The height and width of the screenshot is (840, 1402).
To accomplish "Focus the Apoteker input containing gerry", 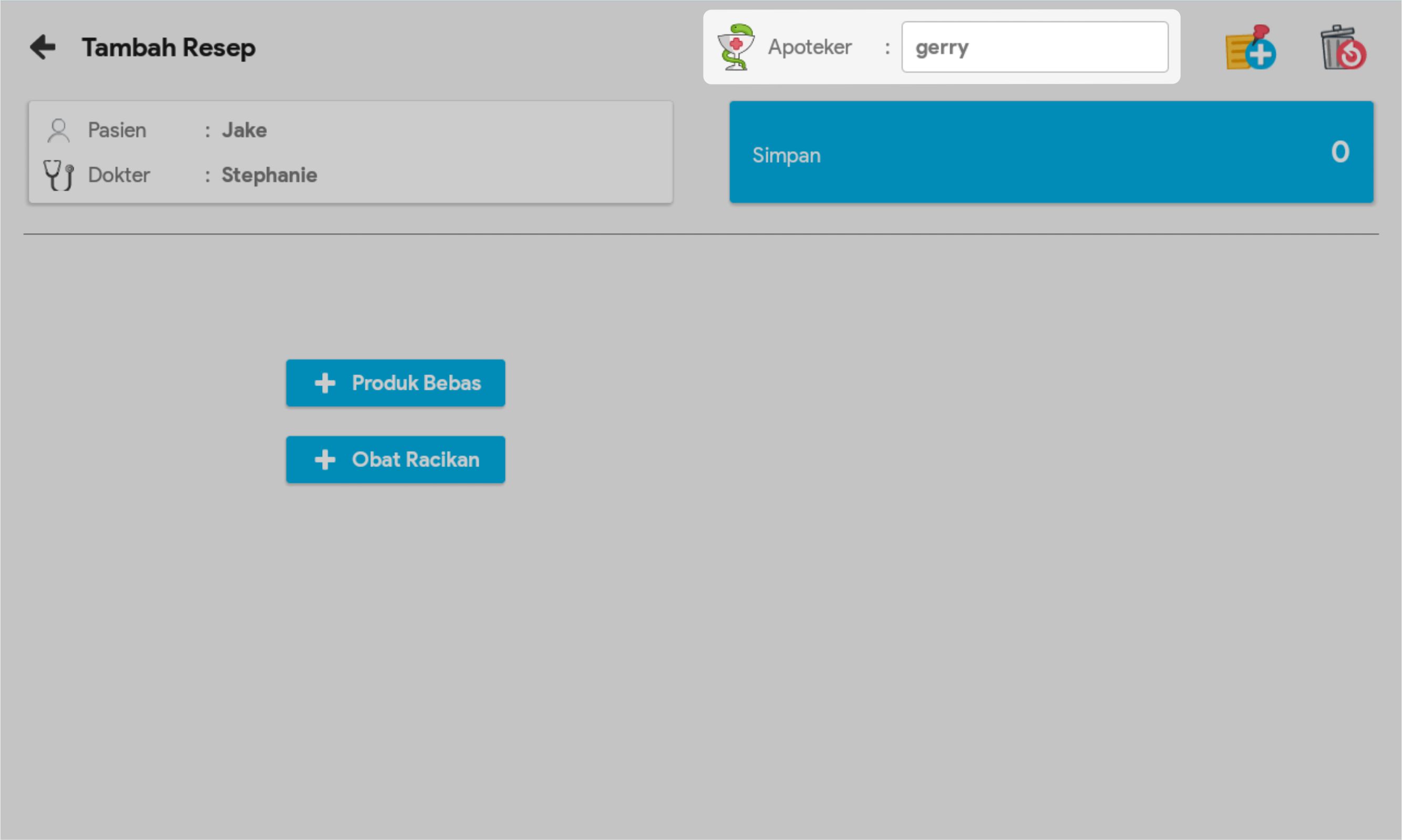I will [1034, 47].
